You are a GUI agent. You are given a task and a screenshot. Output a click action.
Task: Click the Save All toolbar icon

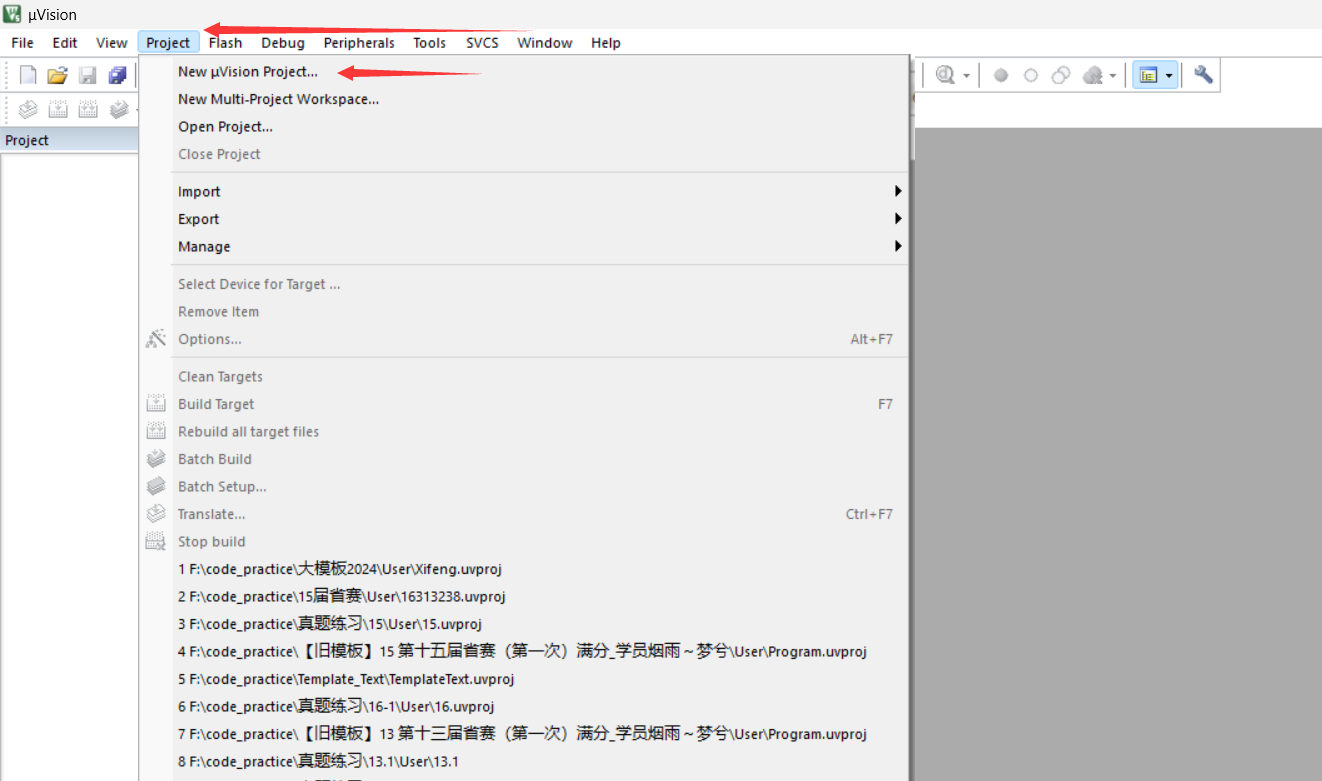click(x=118, y=75)
